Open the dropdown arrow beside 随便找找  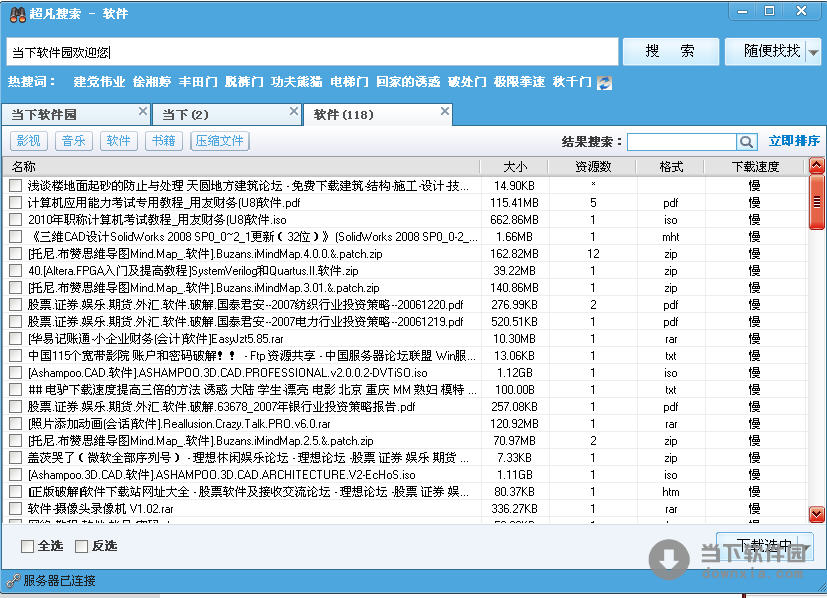tap(814, 52)
